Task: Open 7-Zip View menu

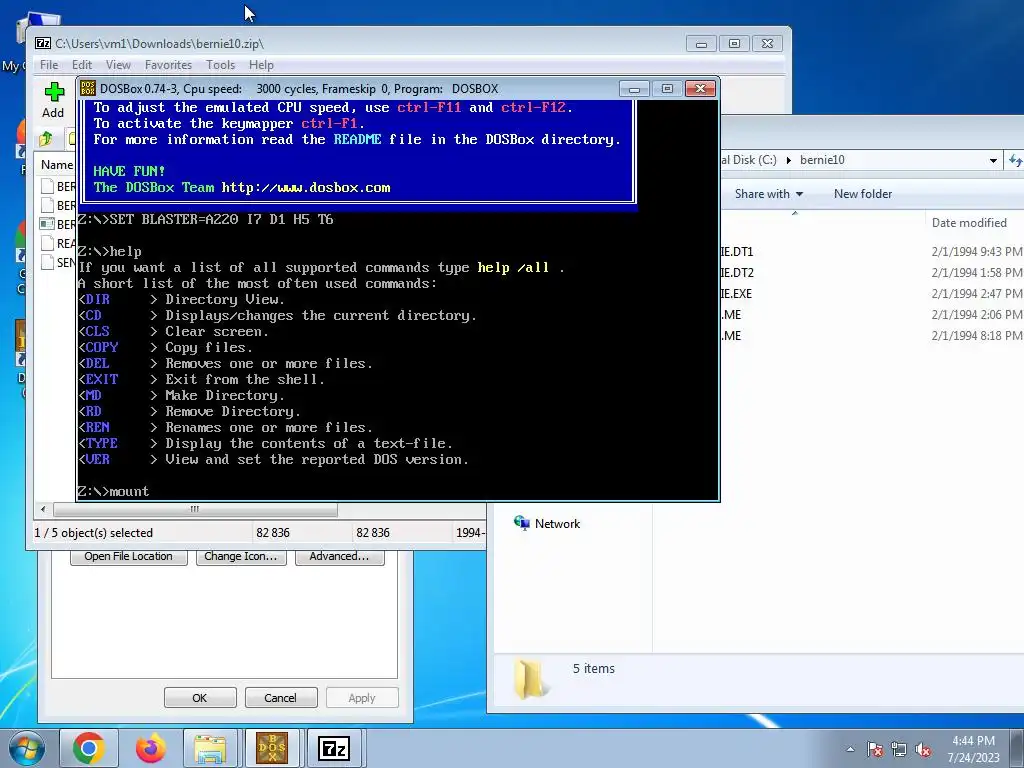Action: click(118, 65)
